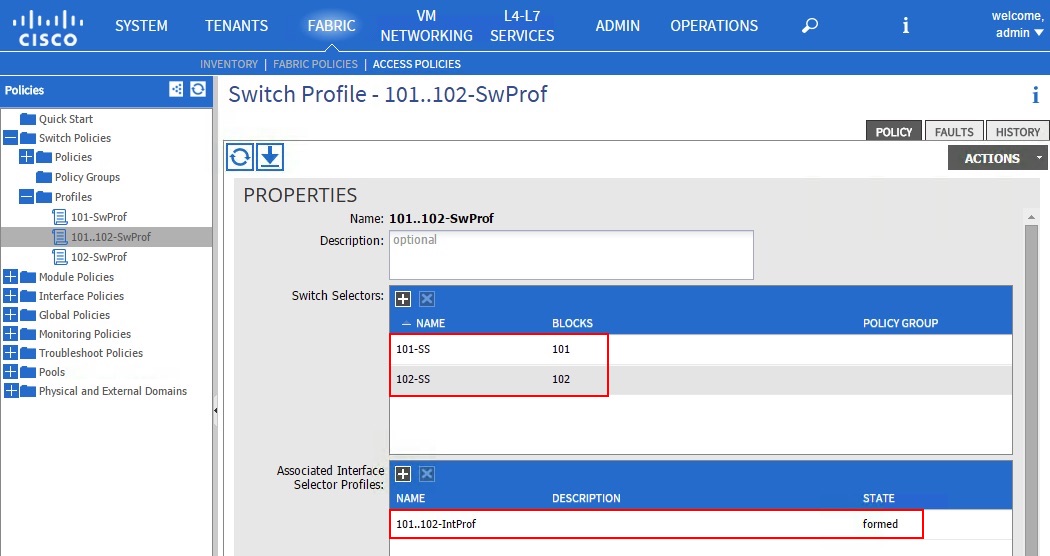1050x556 pixels.
Task: Open the TENANTS menu
Action: click(x=236, y=26)
